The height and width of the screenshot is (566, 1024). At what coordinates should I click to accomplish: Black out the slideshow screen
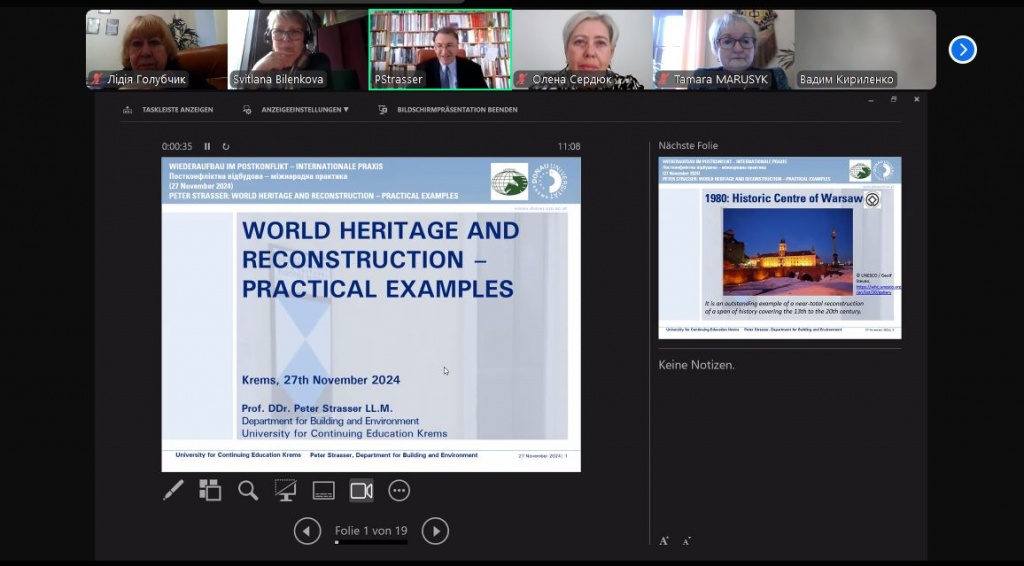click(x=285, y=490)
